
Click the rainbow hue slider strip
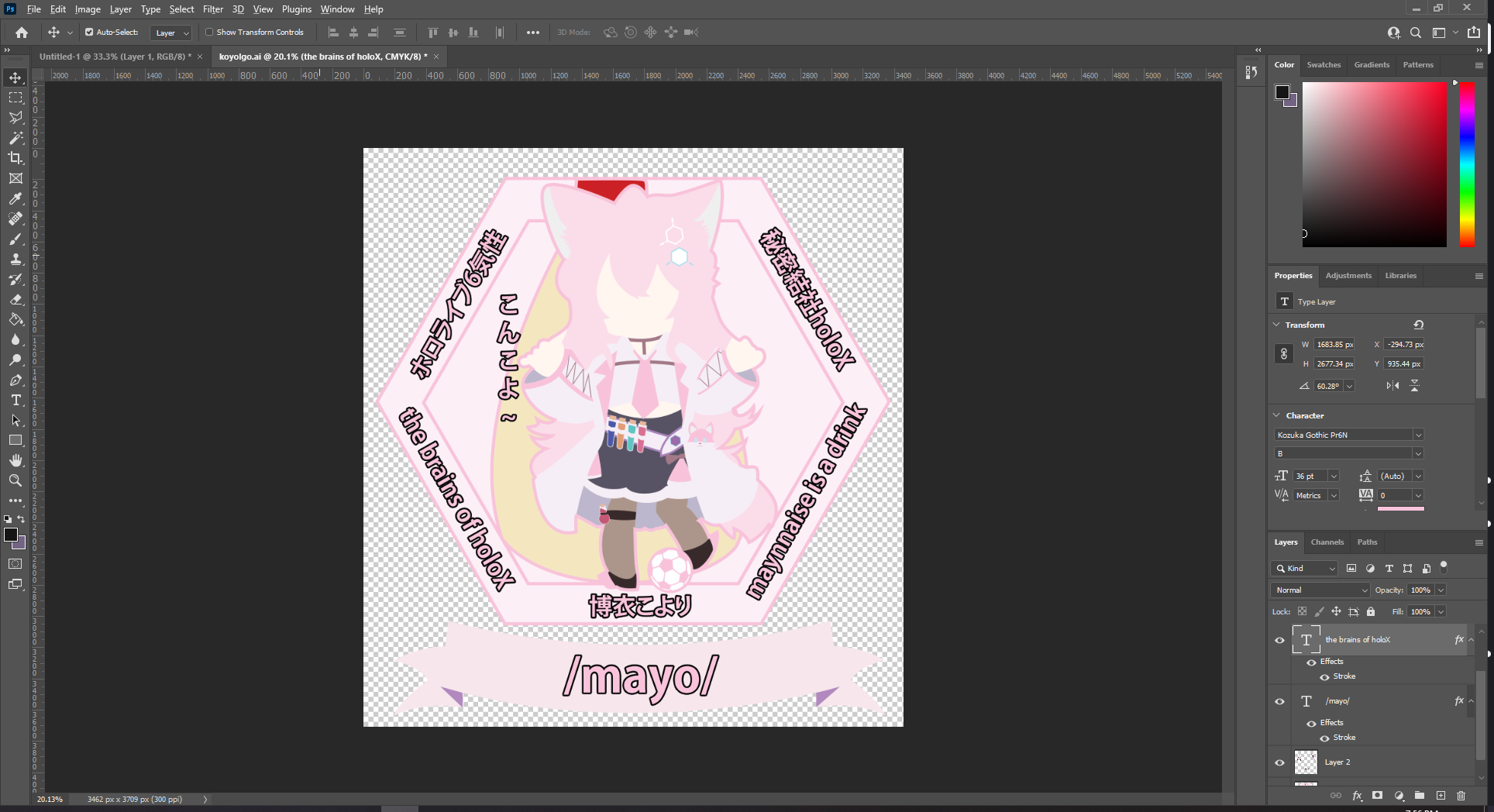(1467, 164)
